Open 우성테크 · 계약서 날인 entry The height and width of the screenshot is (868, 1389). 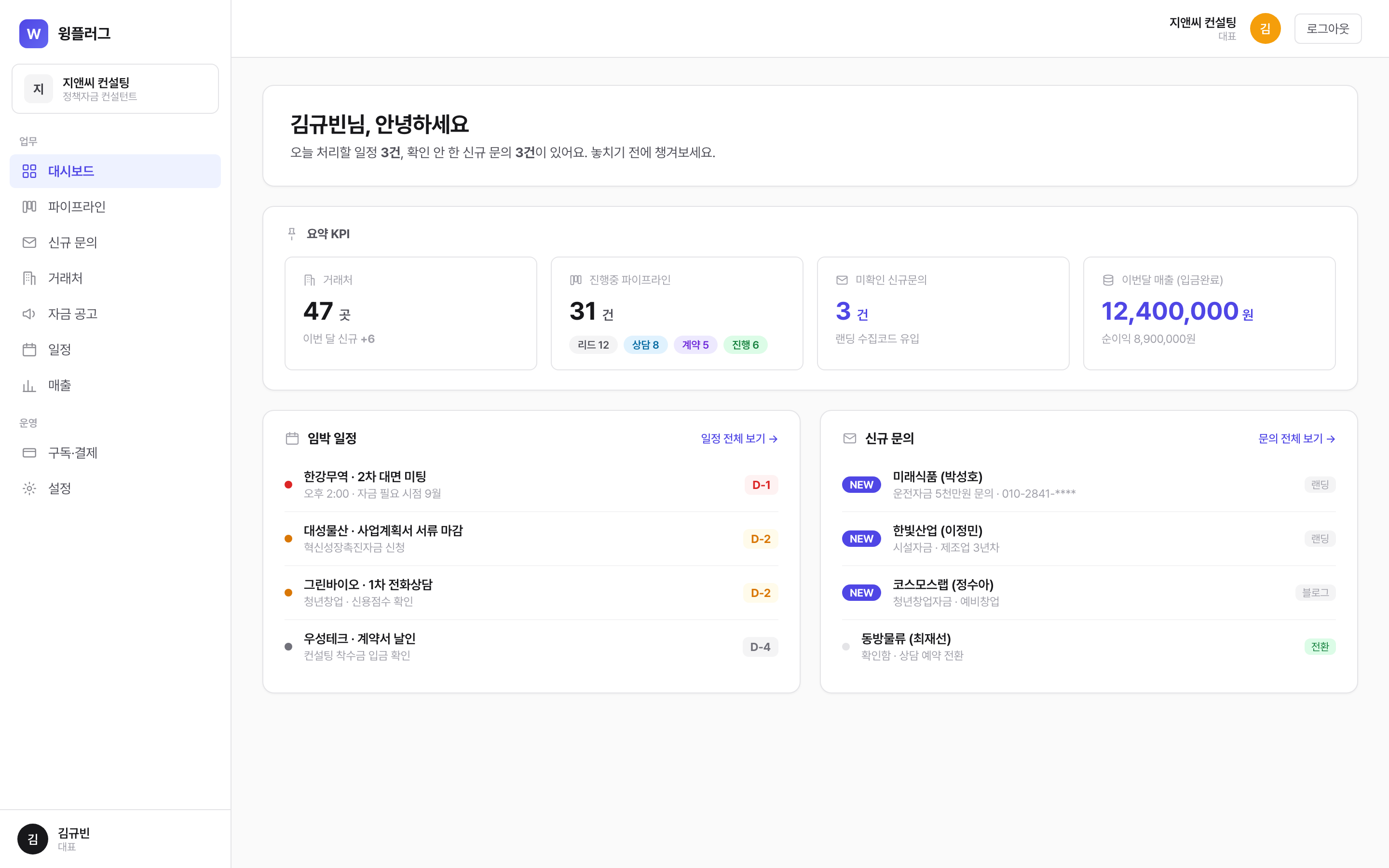531,647
